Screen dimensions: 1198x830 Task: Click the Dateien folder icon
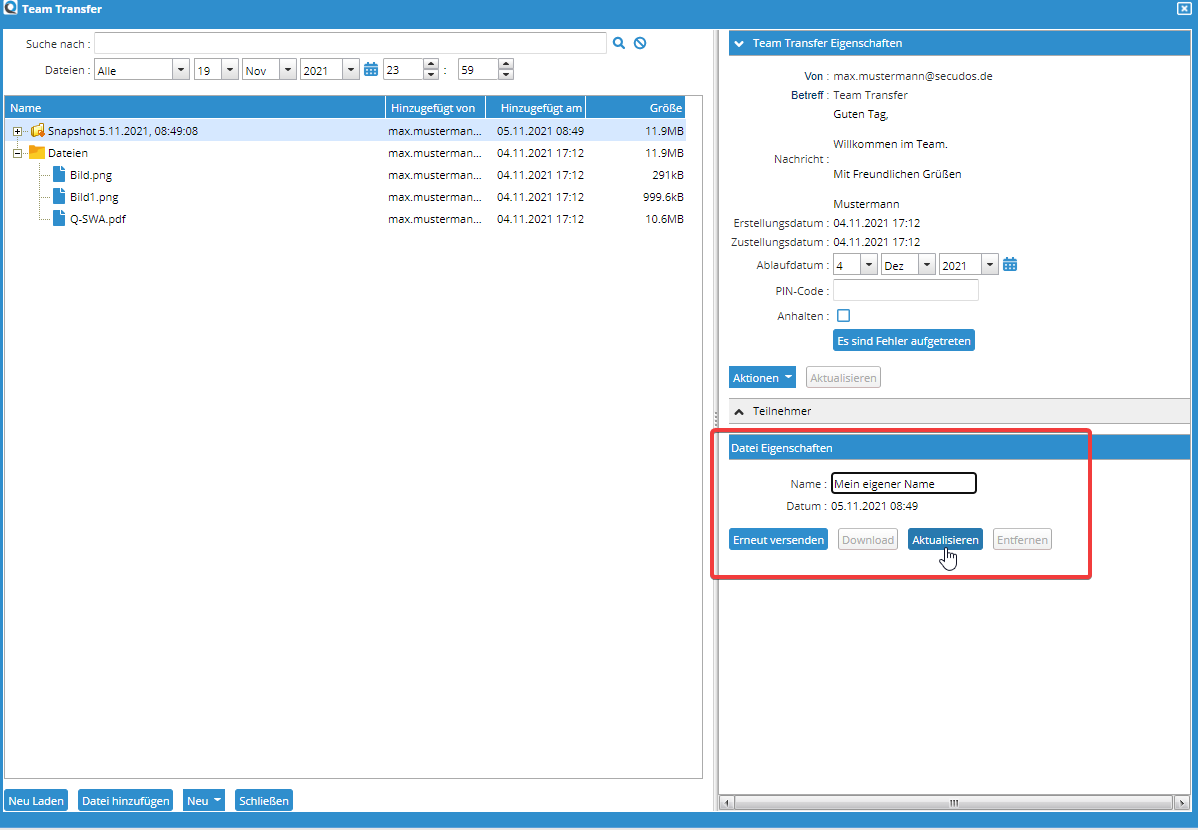[37, 153]
